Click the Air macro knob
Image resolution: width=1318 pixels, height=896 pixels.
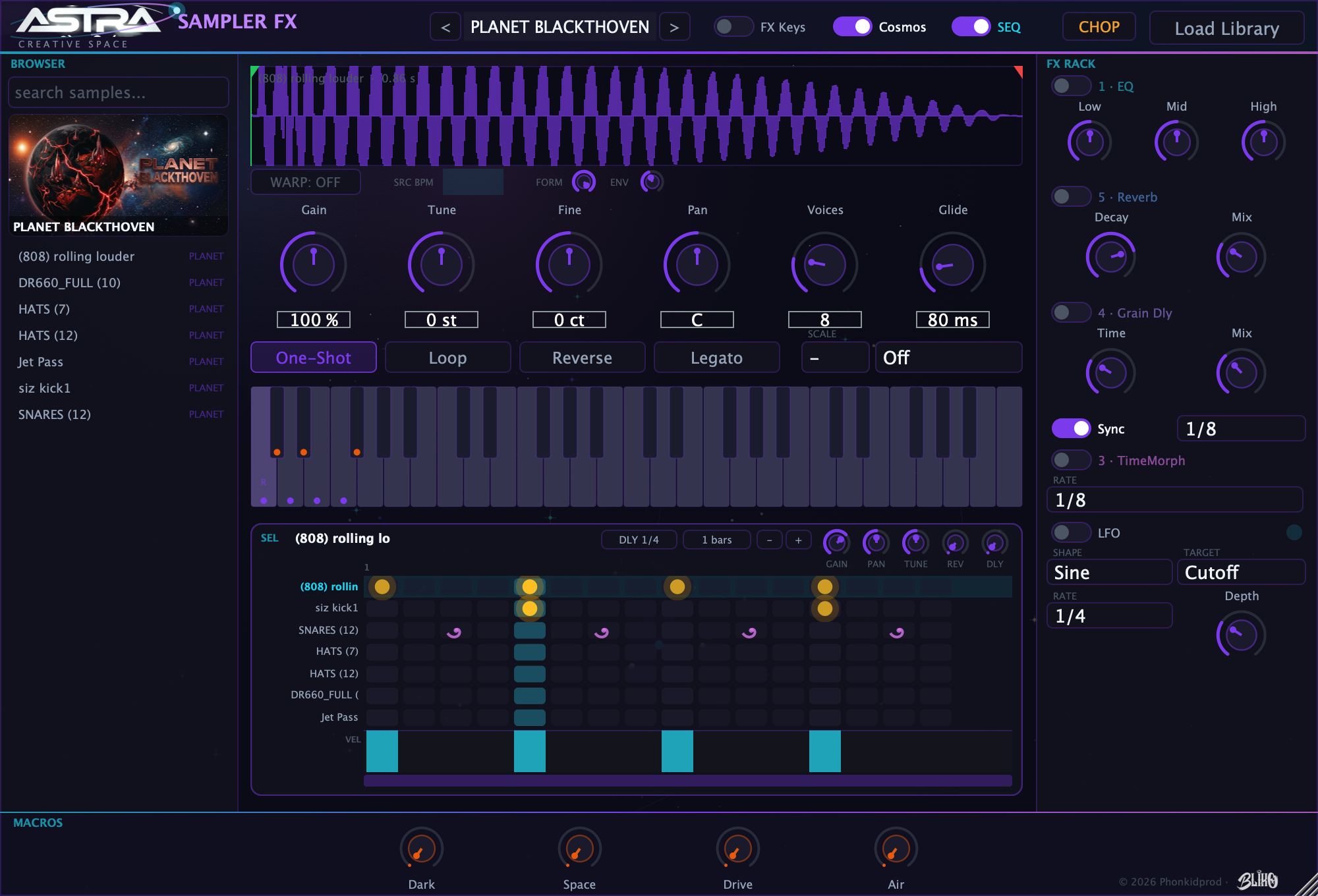click(x=896, y=849)
